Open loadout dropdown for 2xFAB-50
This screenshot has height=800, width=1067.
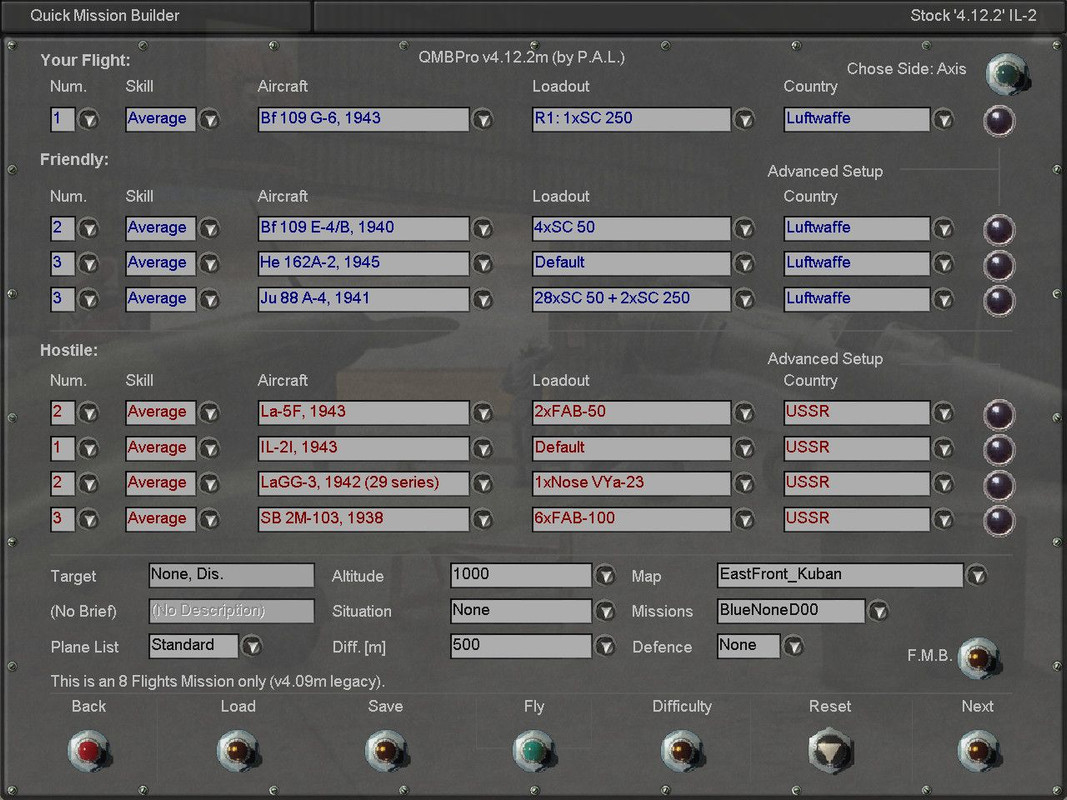click(744, 413)
